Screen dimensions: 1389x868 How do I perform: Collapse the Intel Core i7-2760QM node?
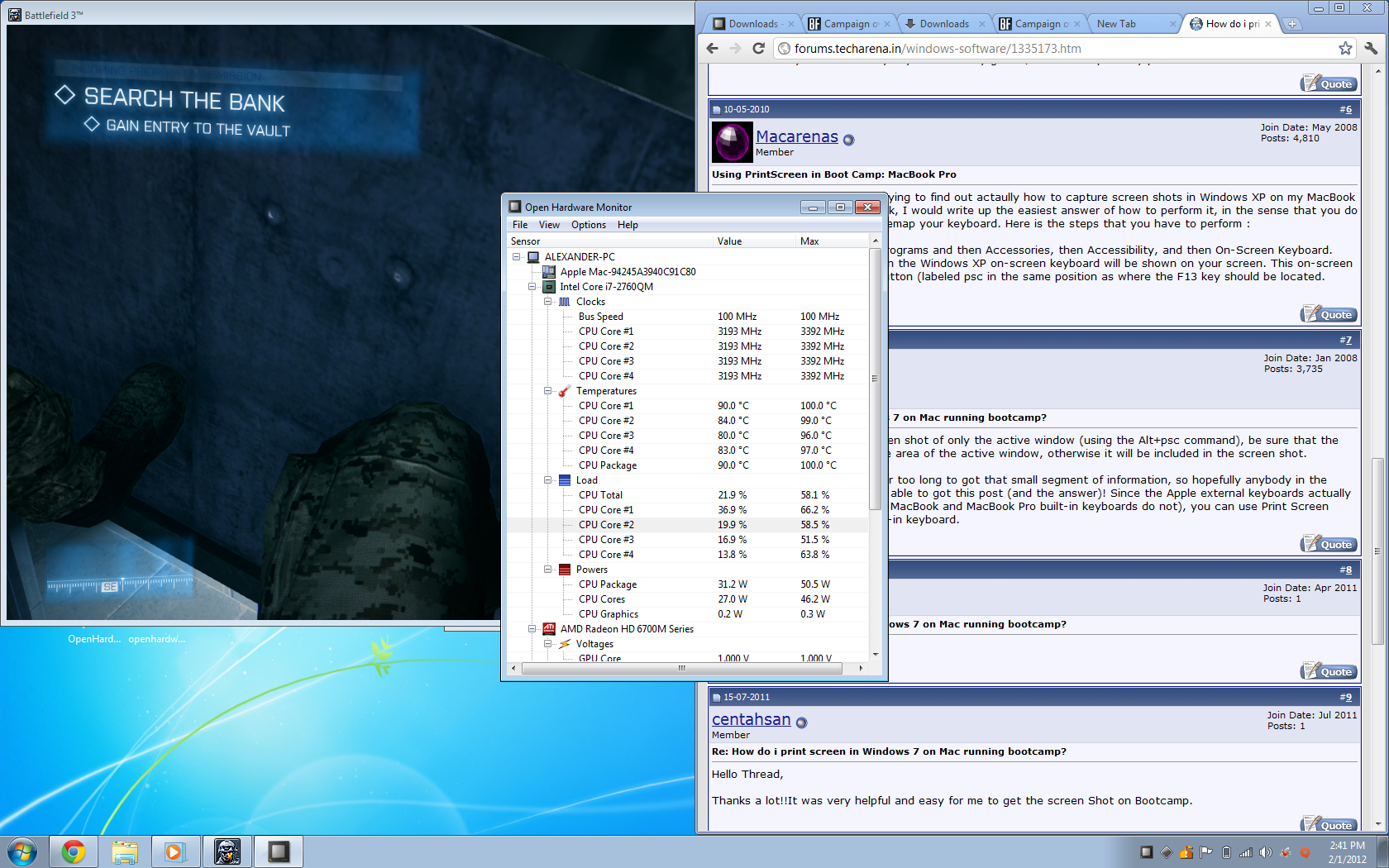click(x=532, y=287)
